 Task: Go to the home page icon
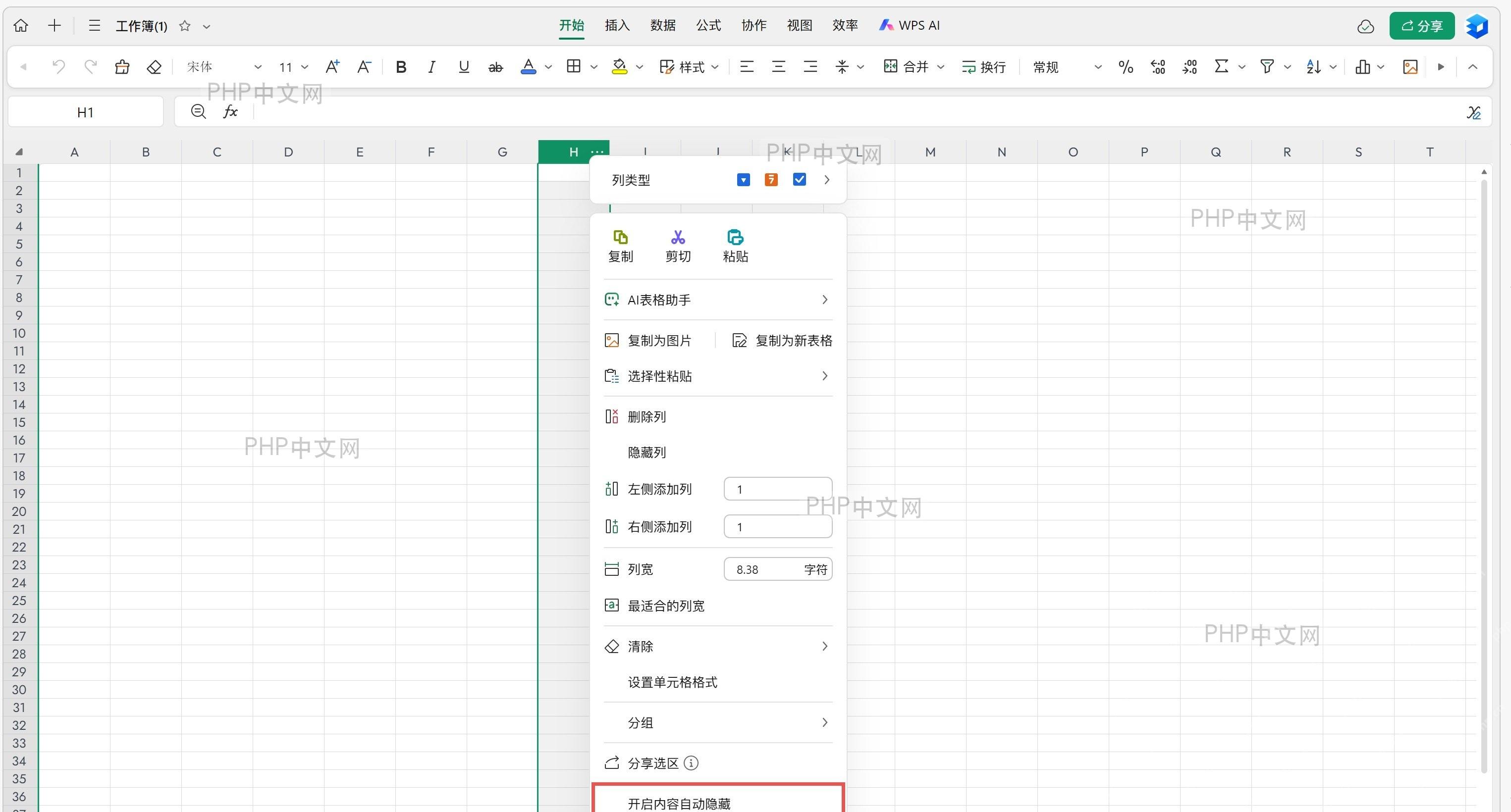coord(21,26)
